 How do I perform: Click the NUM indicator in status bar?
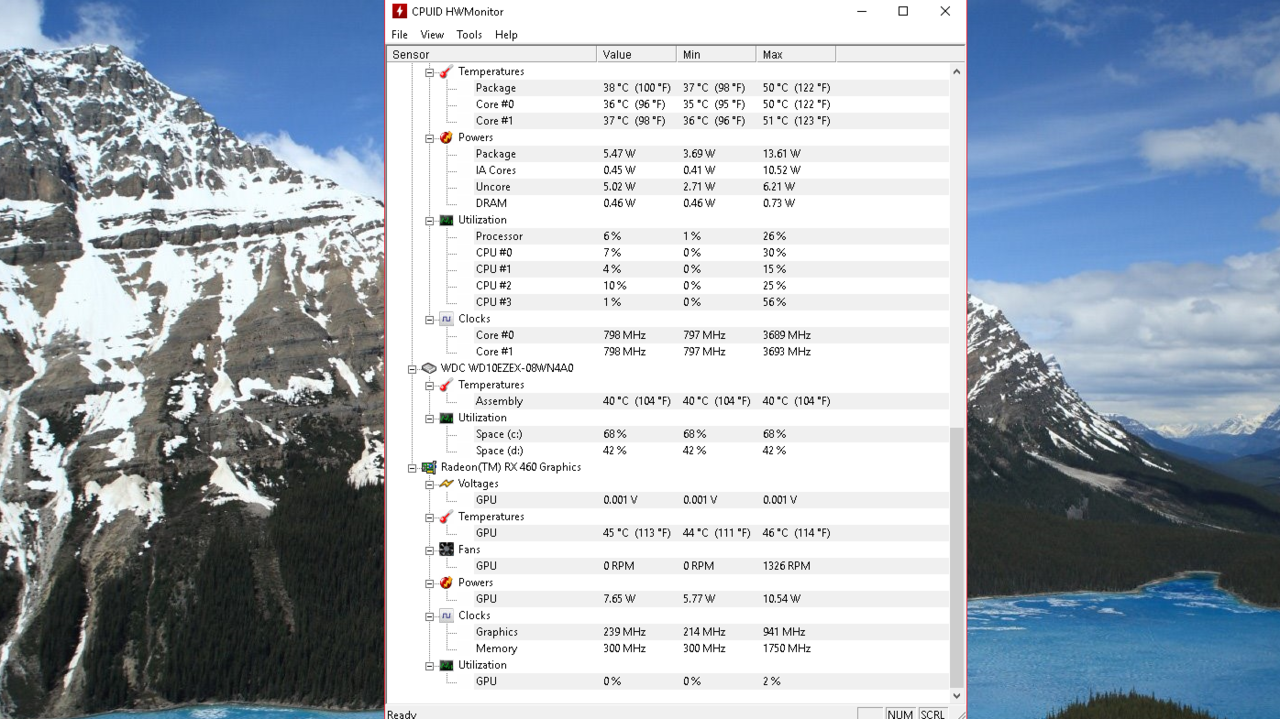coord(900,714)
